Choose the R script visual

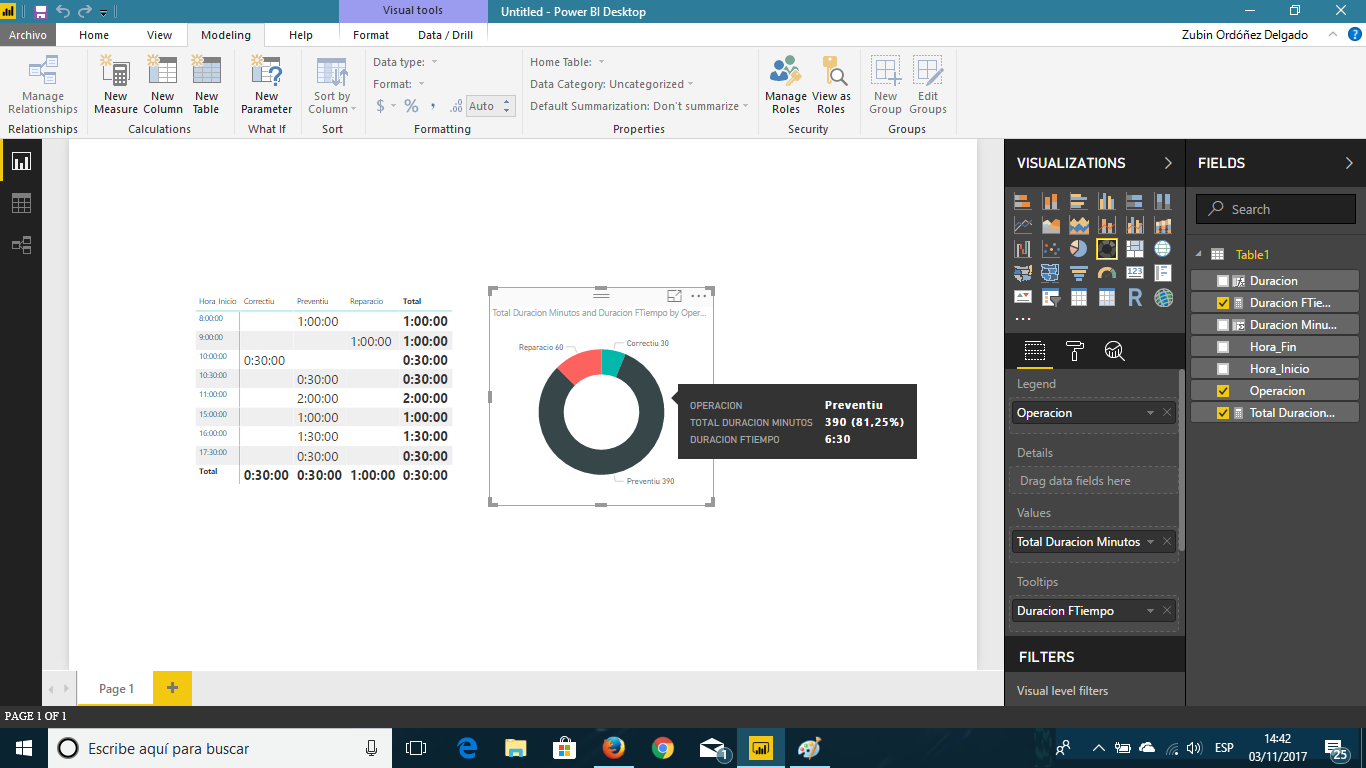click(1134, 297)
